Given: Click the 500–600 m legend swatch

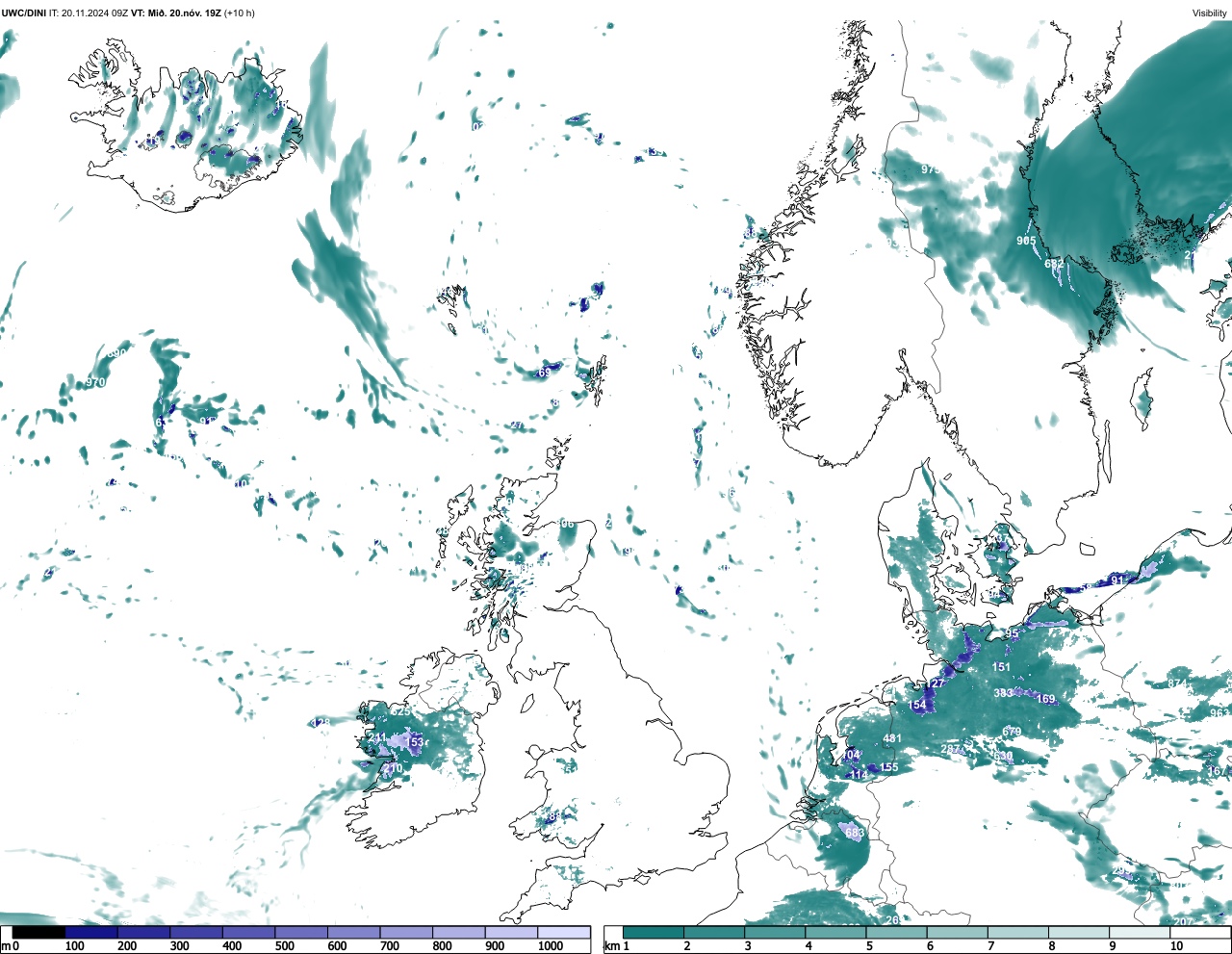Looking at the screenshot, I should (x=301, y=932).
